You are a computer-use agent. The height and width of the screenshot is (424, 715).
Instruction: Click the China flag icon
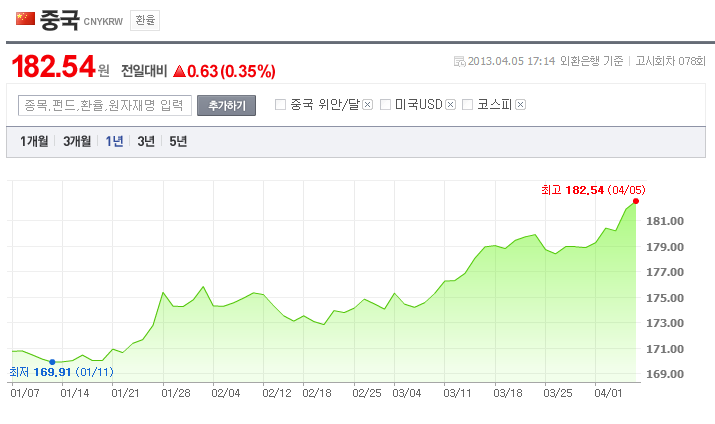pyautogui.click(x=25, y=19)
